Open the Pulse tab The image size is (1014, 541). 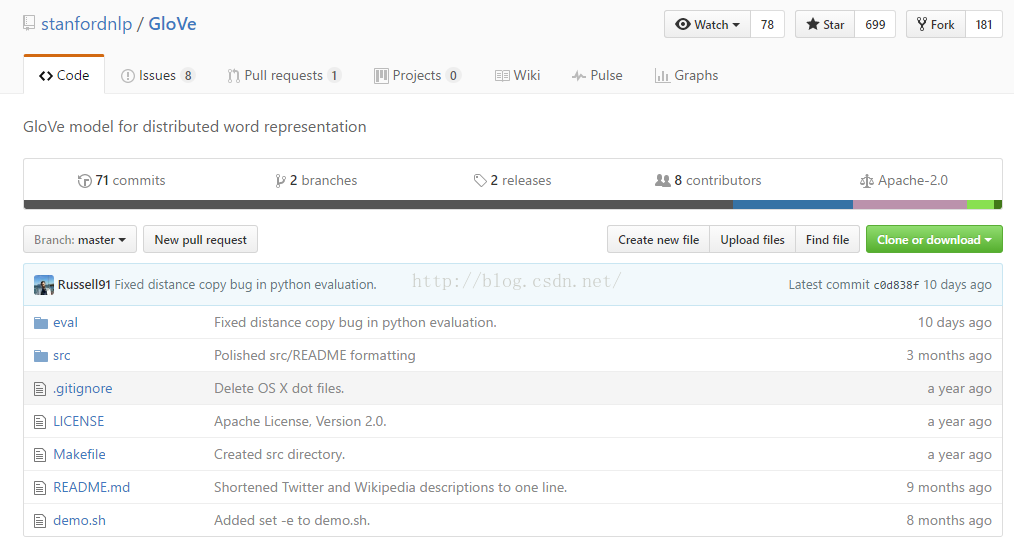597,76
